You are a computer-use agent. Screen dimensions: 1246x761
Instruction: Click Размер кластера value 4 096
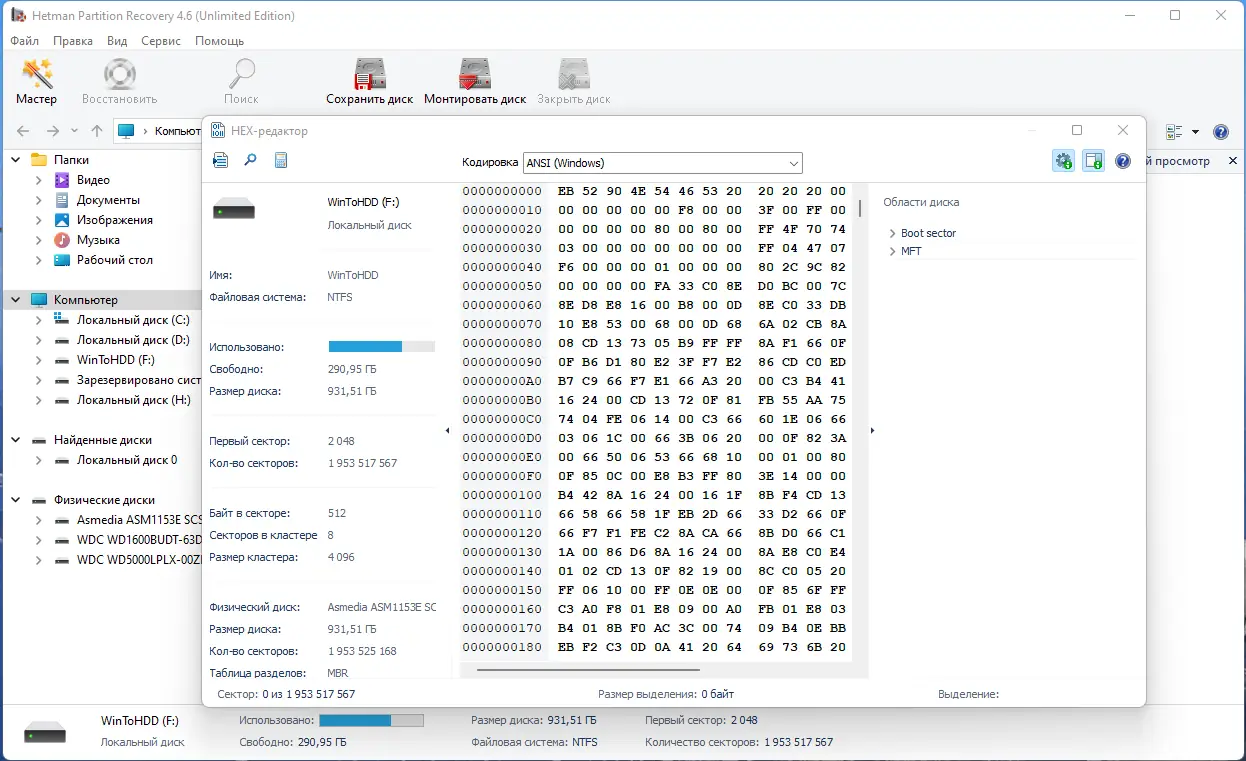pyautogui.click(x=341, y=557)
